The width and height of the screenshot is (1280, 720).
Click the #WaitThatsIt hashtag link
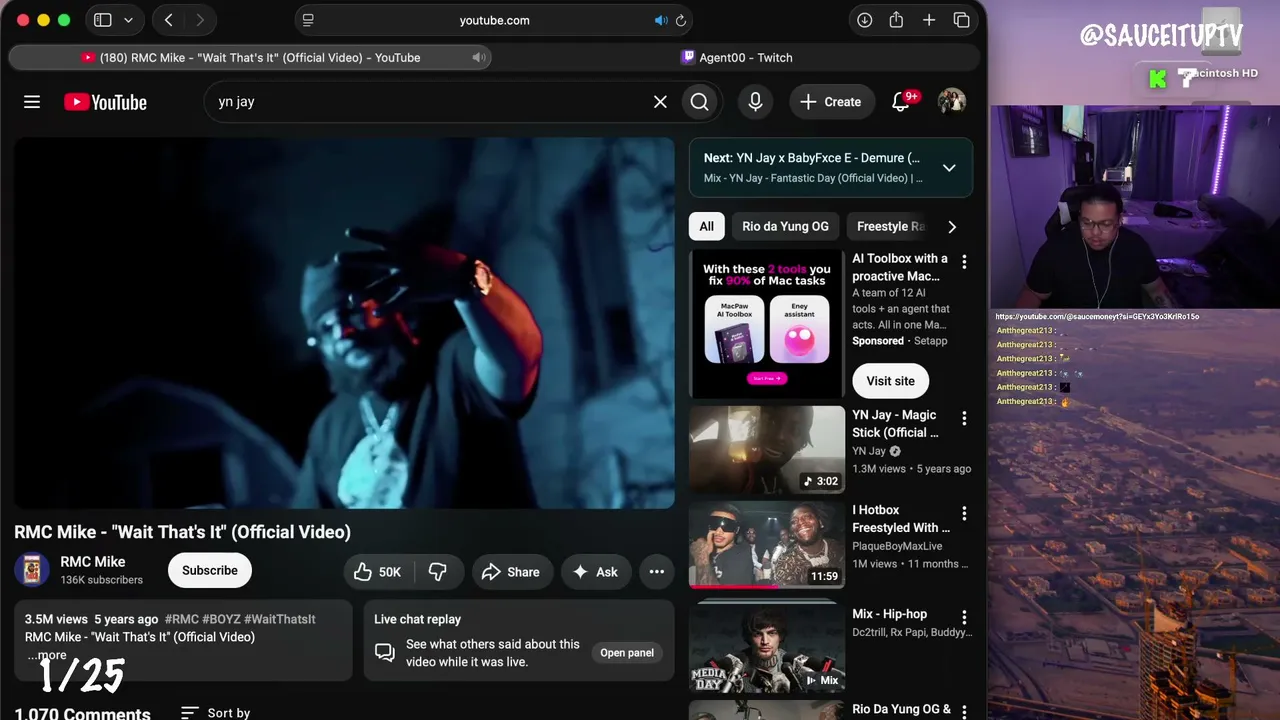(279, 619)
